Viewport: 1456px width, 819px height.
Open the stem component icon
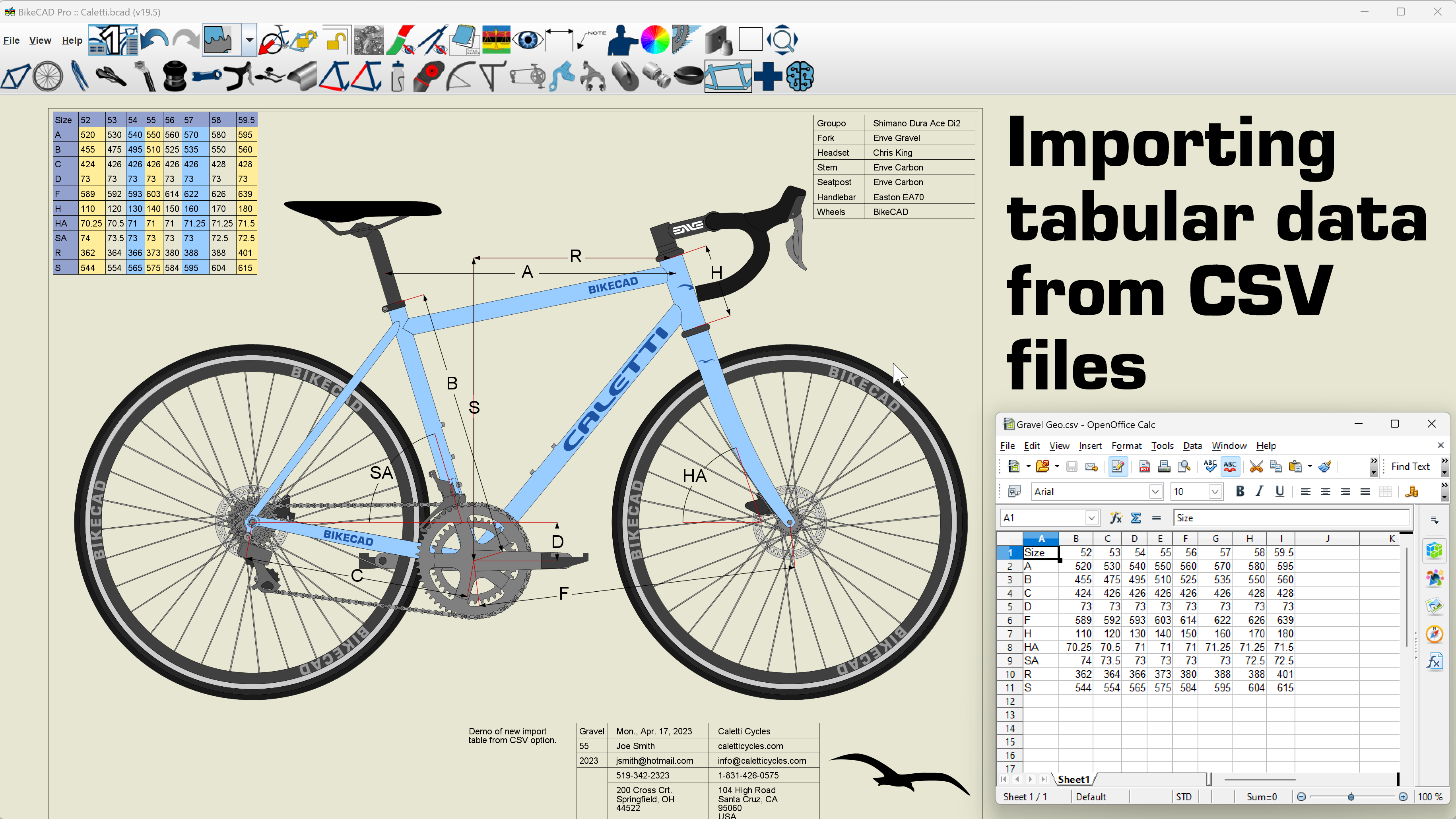(206, 76)
